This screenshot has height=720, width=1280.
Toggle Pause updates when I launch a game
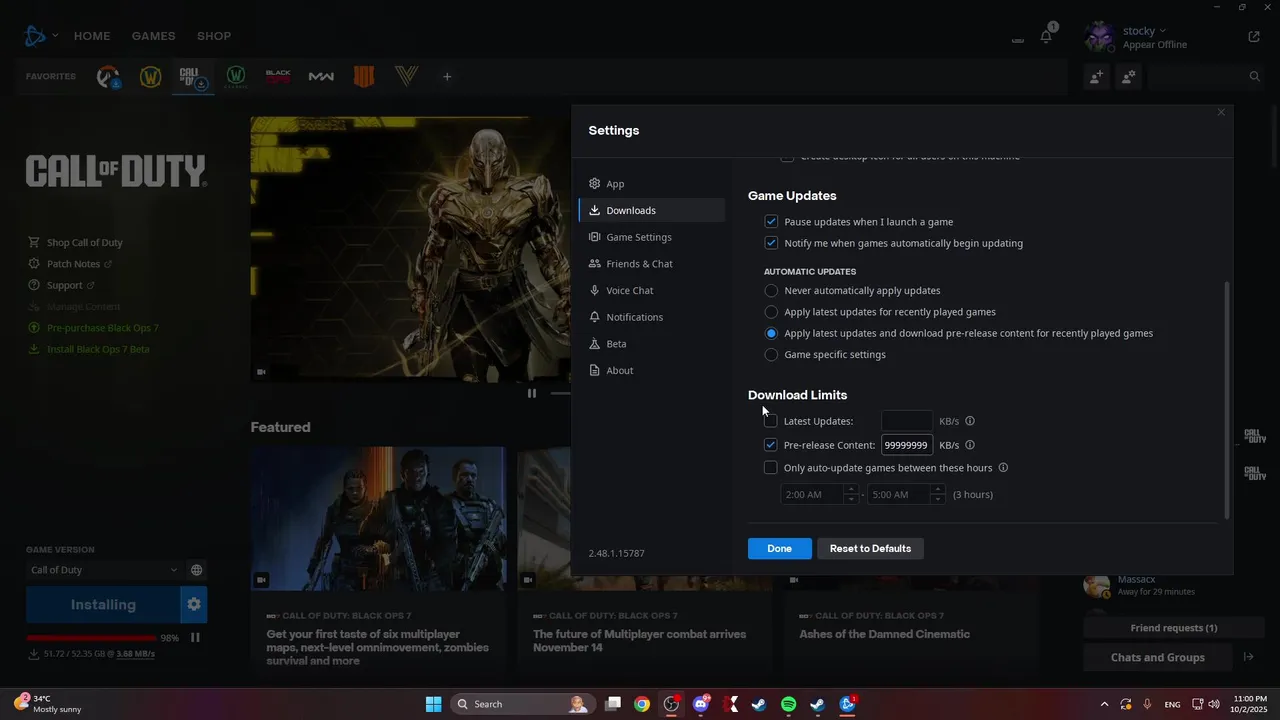[x=771, y=221]
